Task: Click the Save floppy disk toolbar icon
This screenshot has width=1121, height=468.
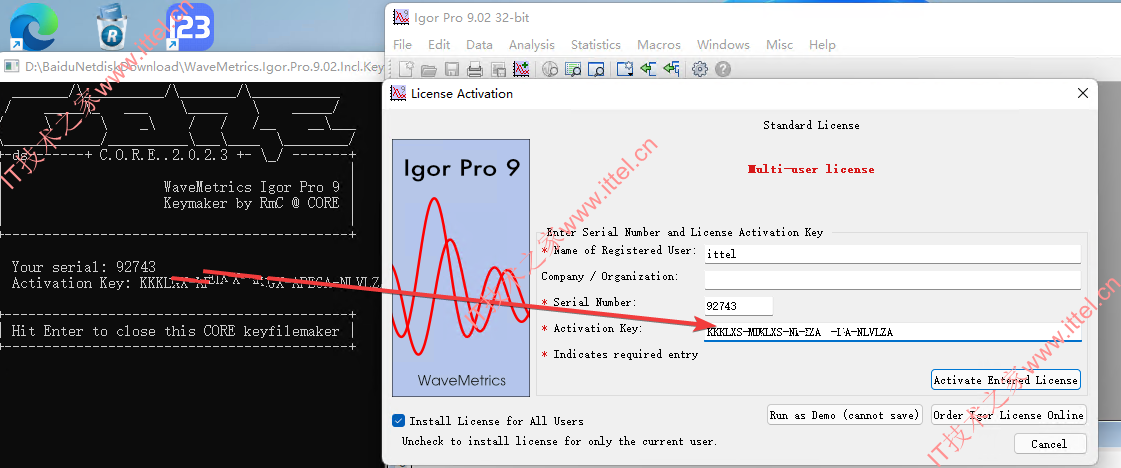Action: click(x=452, y=69)
